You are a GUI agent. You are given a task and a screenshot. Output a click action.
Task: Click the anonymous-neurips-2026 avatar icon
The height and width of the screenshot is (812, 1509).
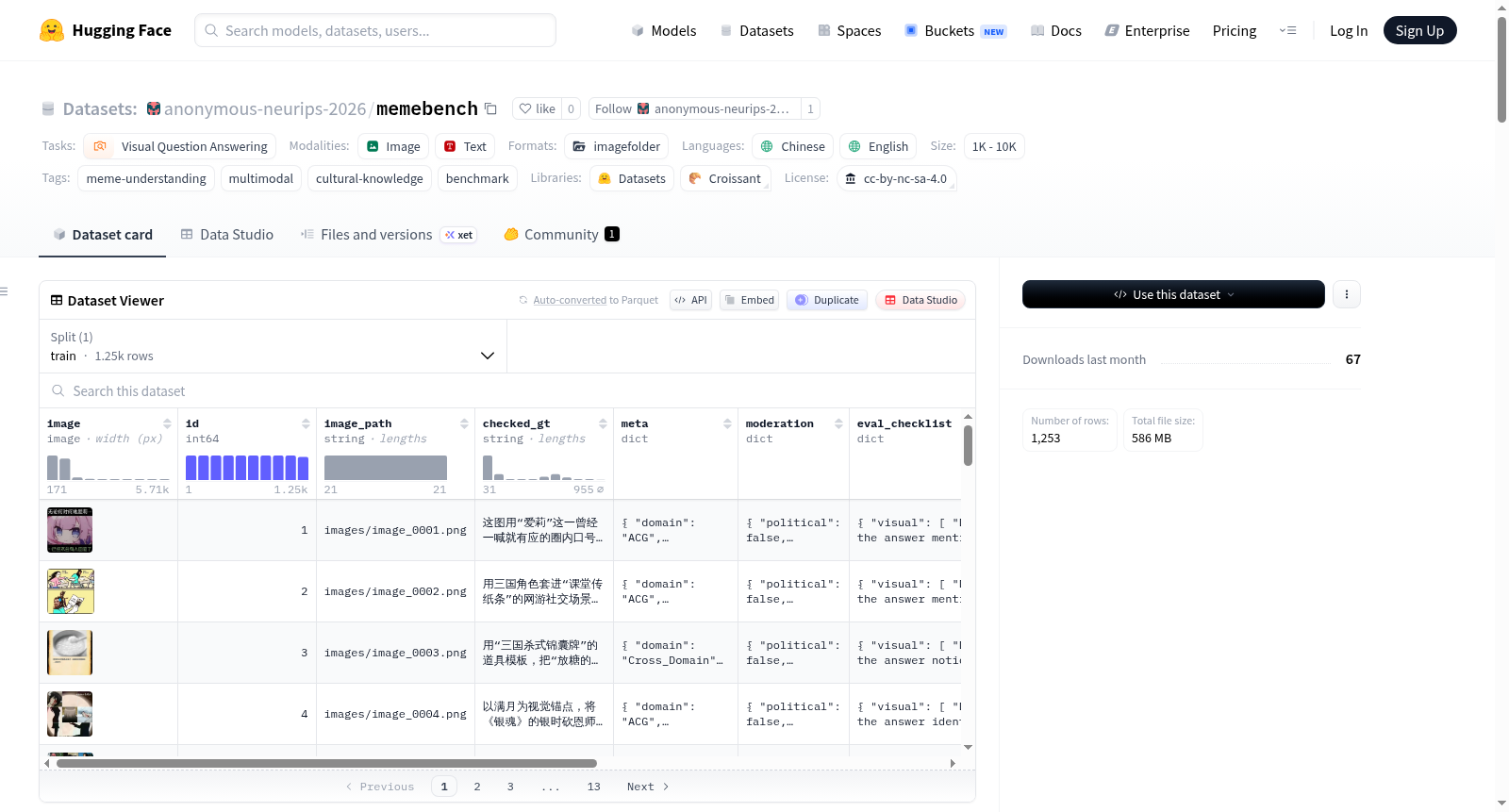(x=154, y=108)
